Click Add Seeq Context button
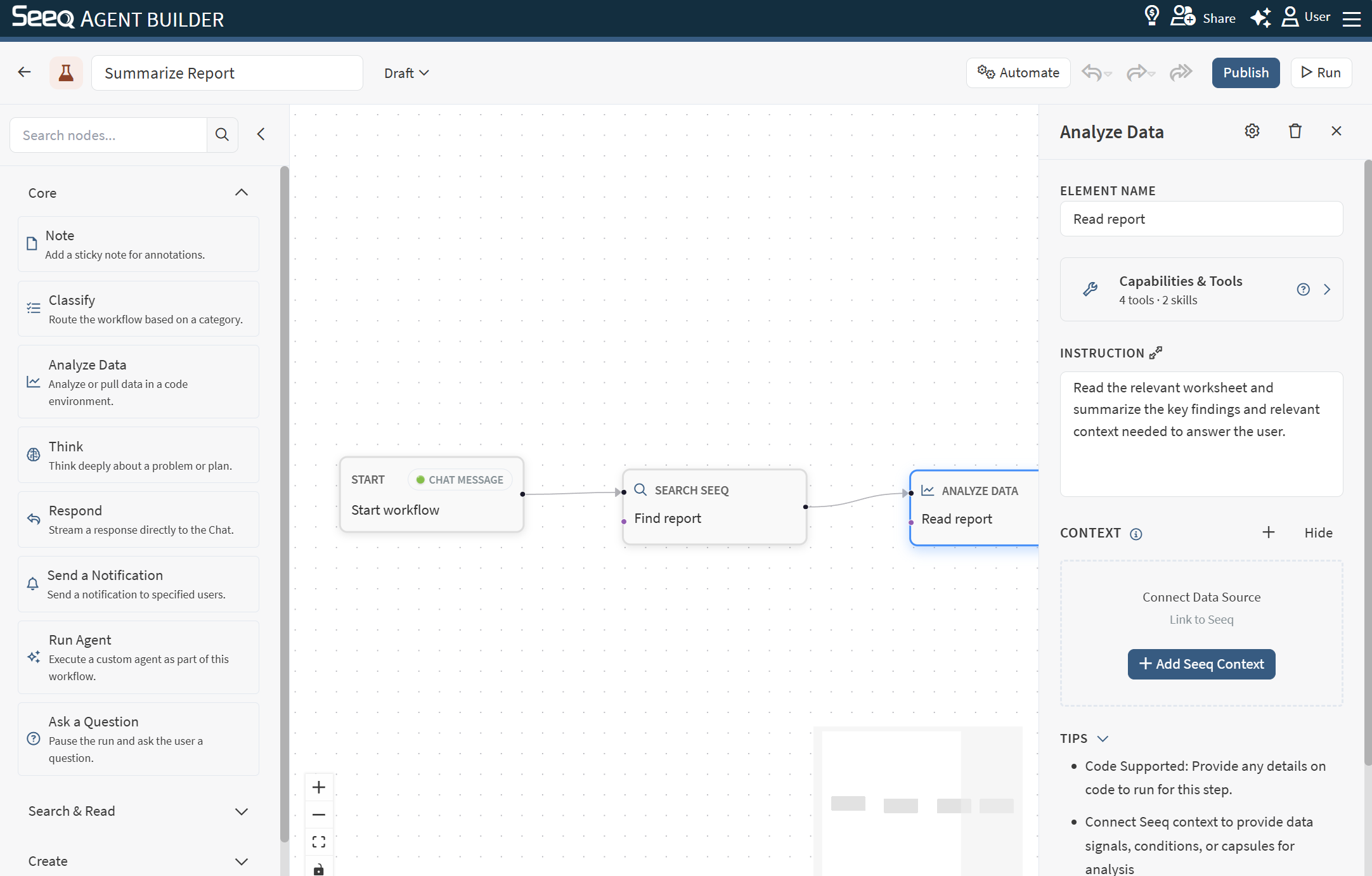Viewport: 1372px width, 876px height. pos(1201,664)
